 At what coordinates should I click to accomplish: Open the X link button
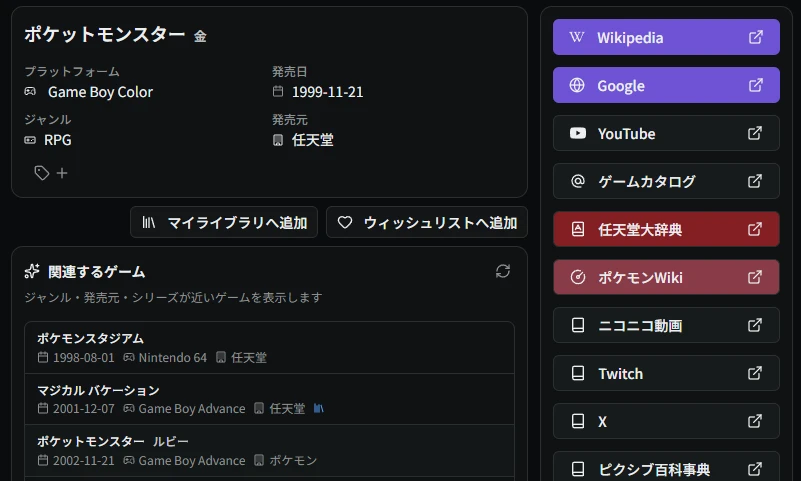666,421
